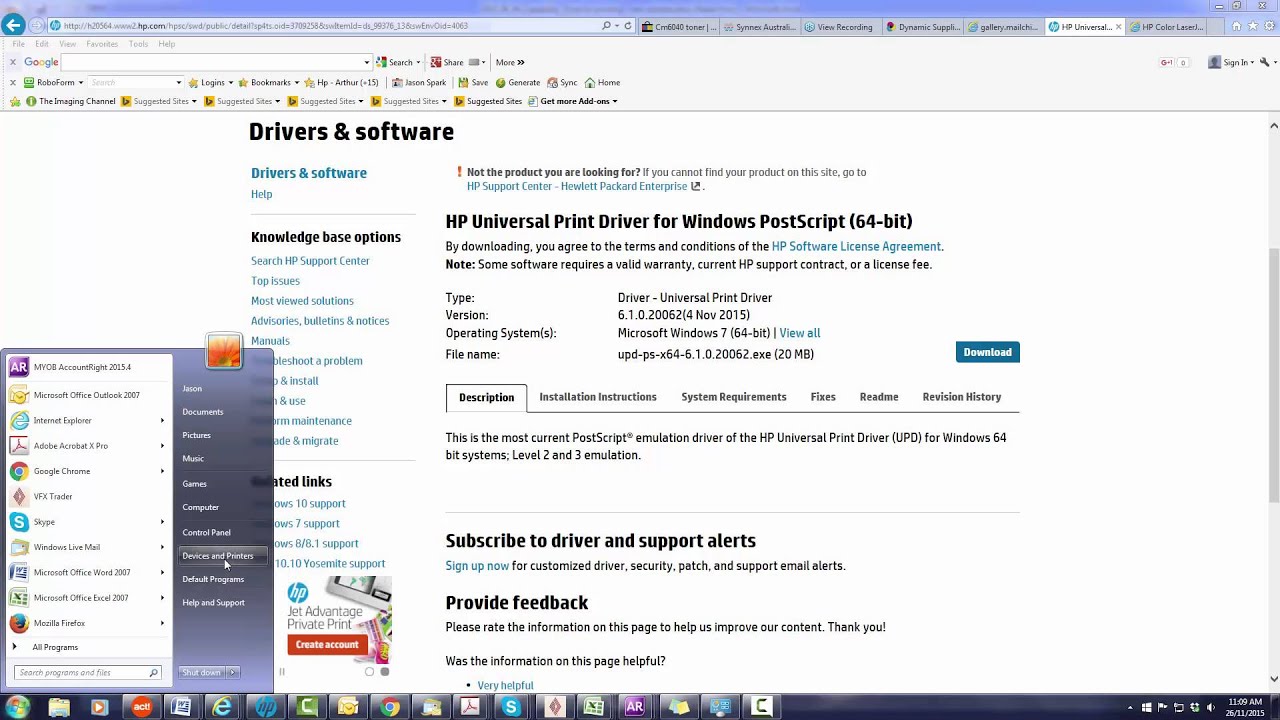
Task: Open the Excel icon in the taskbar
Action: 594,707
